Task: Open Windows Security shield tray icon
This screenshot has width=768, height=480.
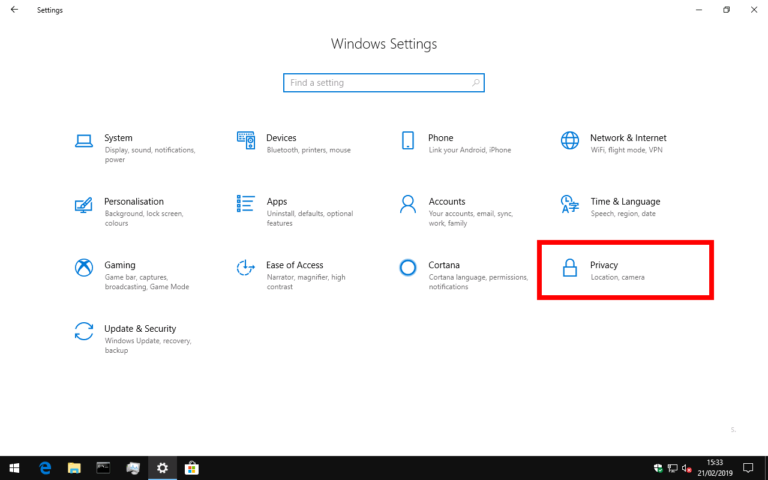Action: click(658, 469)
